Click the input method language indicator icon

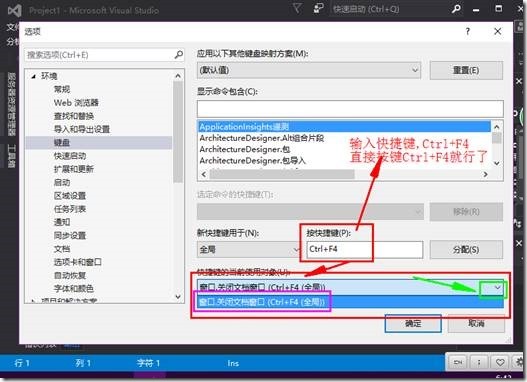(x=458, y=362)
